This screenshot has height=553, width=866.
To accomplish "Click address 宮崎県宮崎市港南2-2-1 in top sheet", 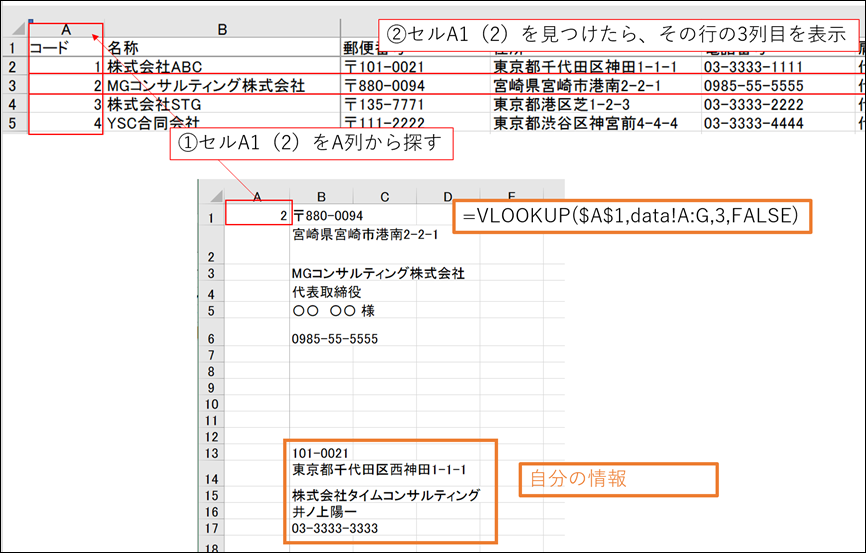I will 596,86.
